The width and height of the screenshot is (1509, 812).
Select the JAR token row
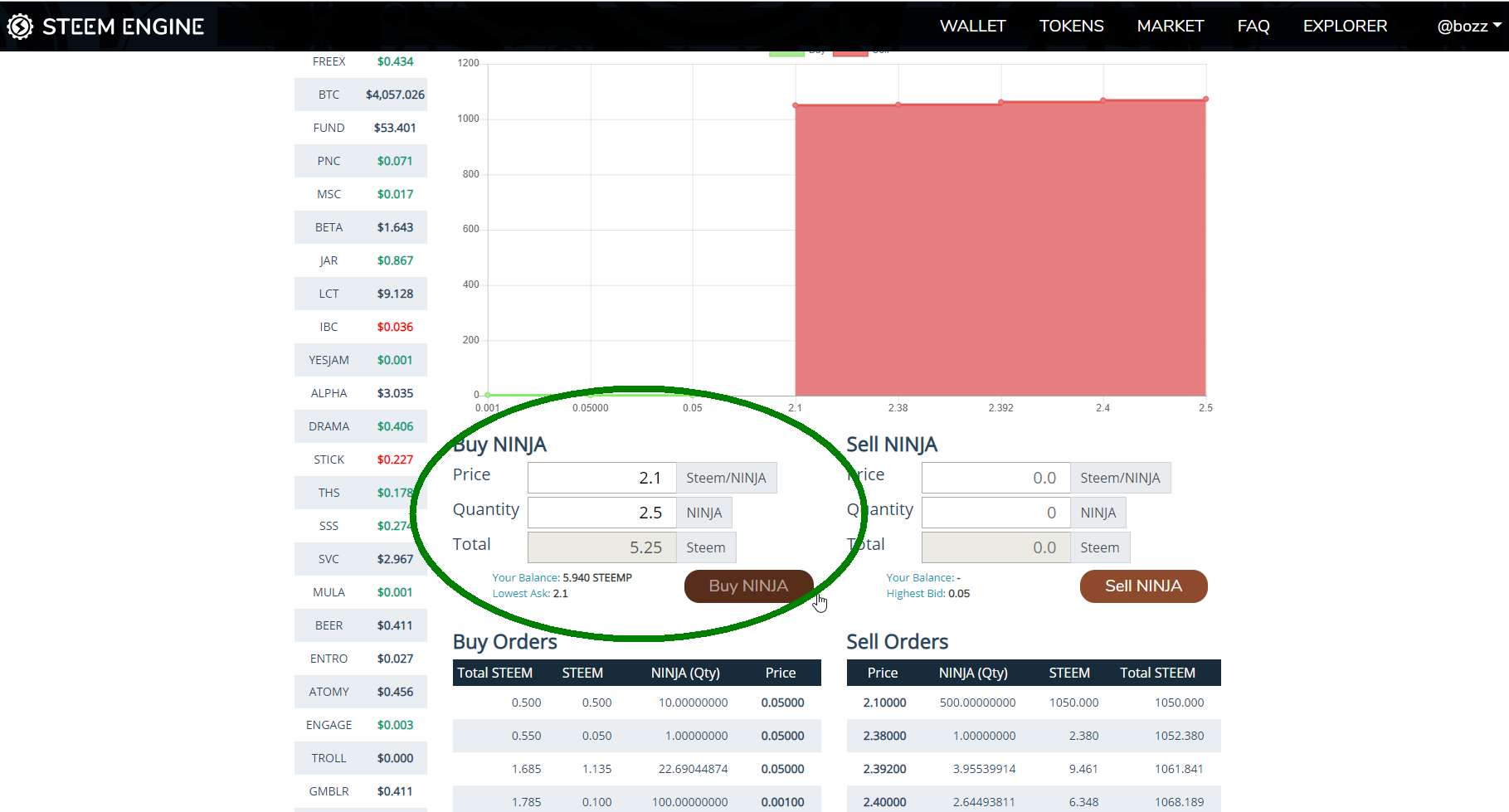pos(361,260)
